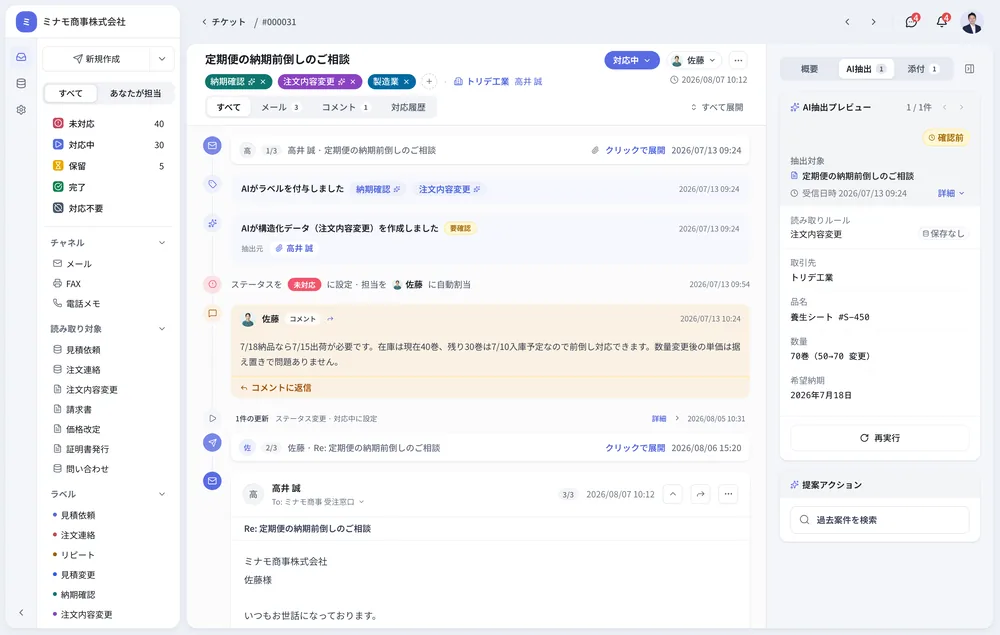Go to next ticket arrow in header
The width and height of the screenshot is (1000, 635).
(873, 22)
